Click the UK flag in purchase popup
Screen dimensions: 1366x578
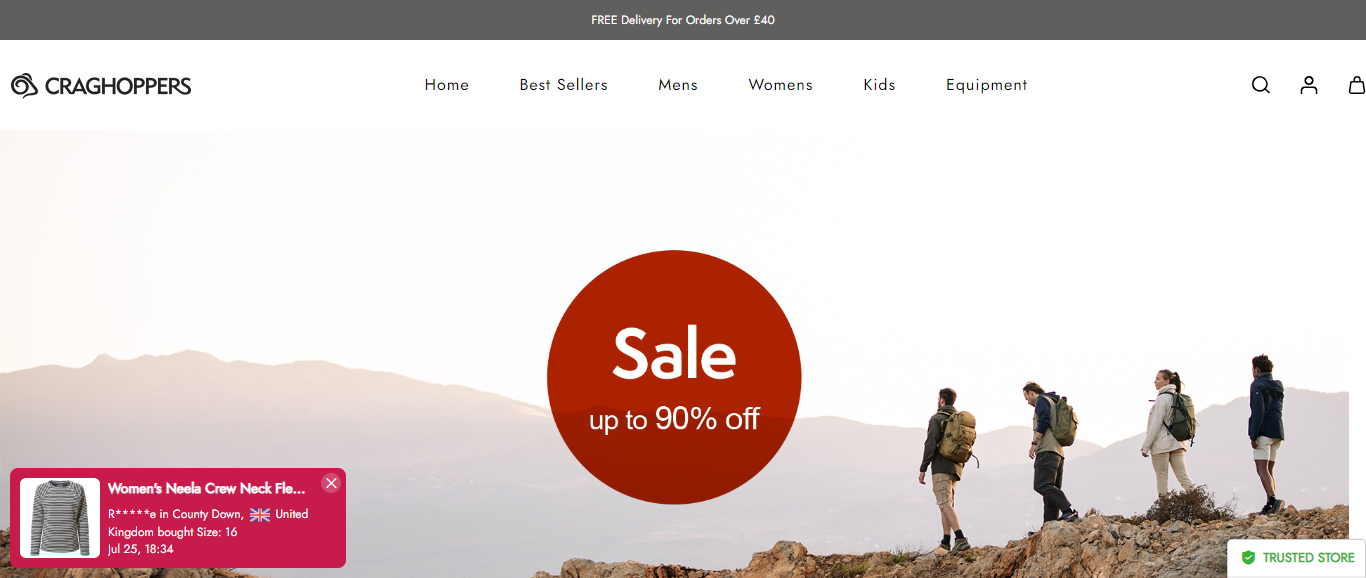260,514
